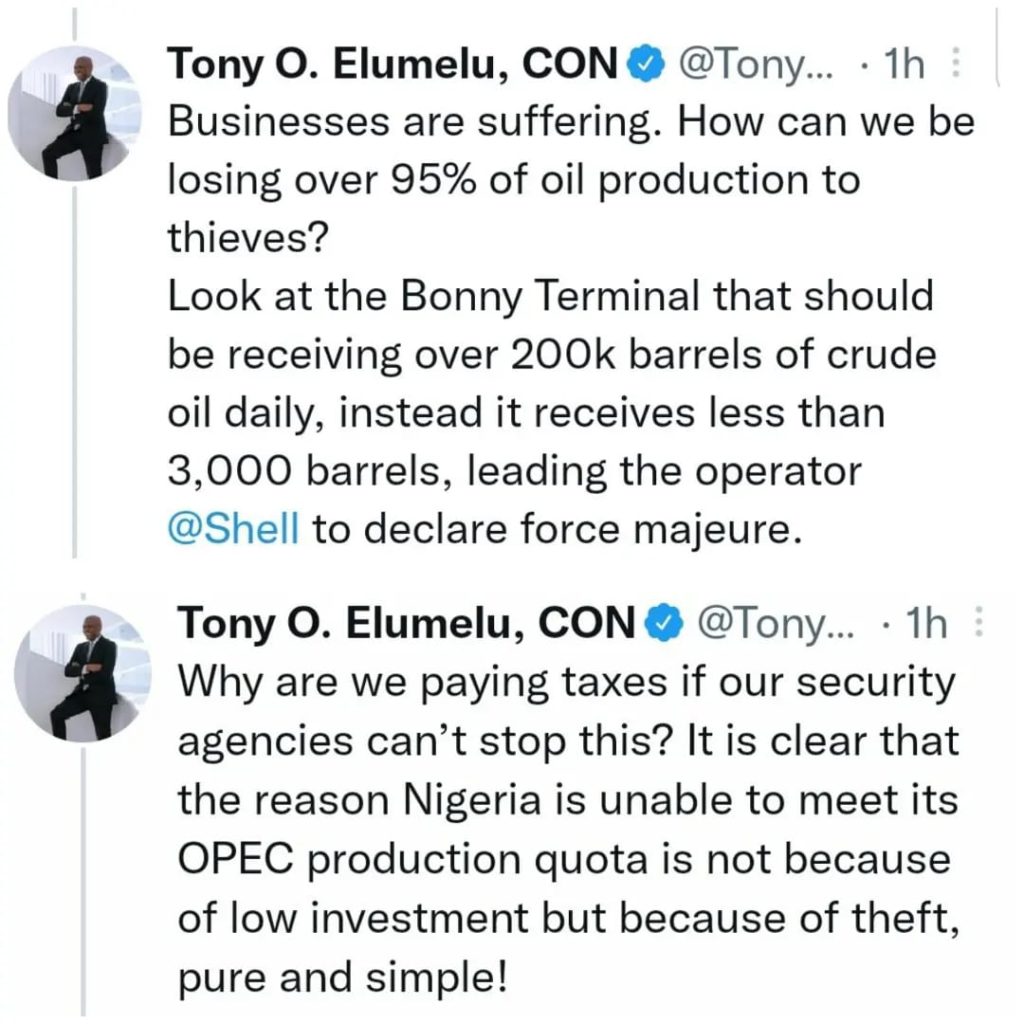Click the Tony O. Elumelu name in first tweet
The width and height of the screenshot is (1024, 1024).
394,66
